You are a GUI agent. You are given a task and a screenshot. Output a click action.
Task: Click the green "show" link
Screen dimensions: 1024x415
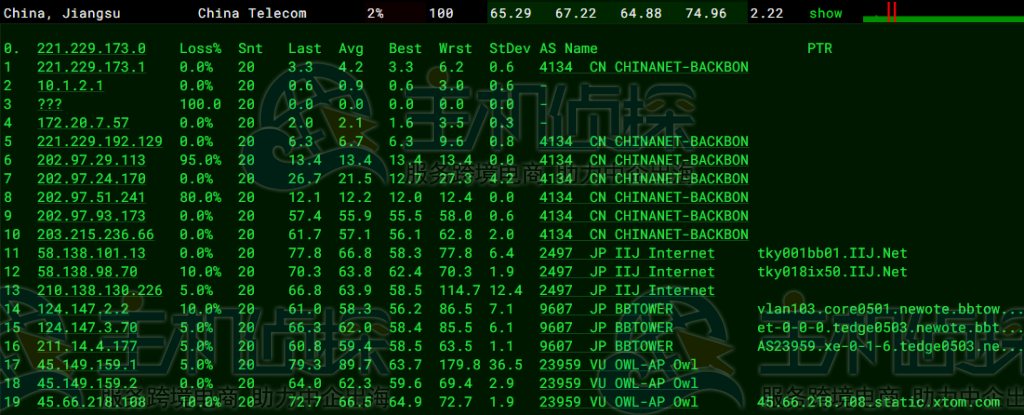click(825, 14)
